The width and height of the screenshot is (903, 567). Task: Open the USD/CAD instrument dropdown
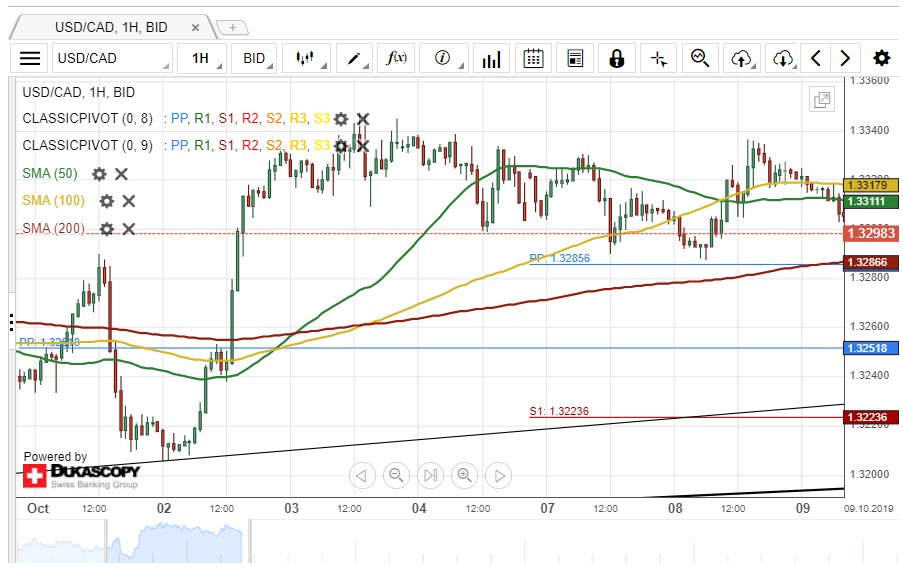tap(112, 58)
